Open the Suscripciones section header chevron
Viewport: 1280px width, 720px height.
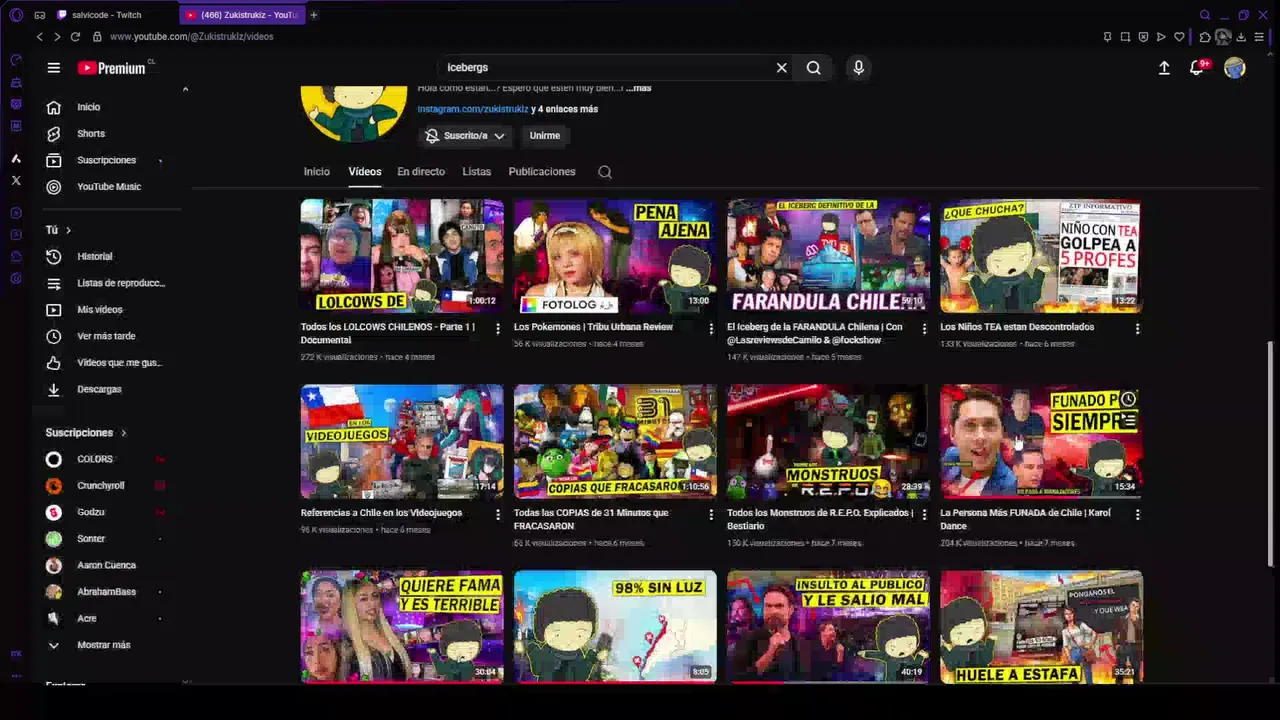pyautogui.click(x=123, y=433)
